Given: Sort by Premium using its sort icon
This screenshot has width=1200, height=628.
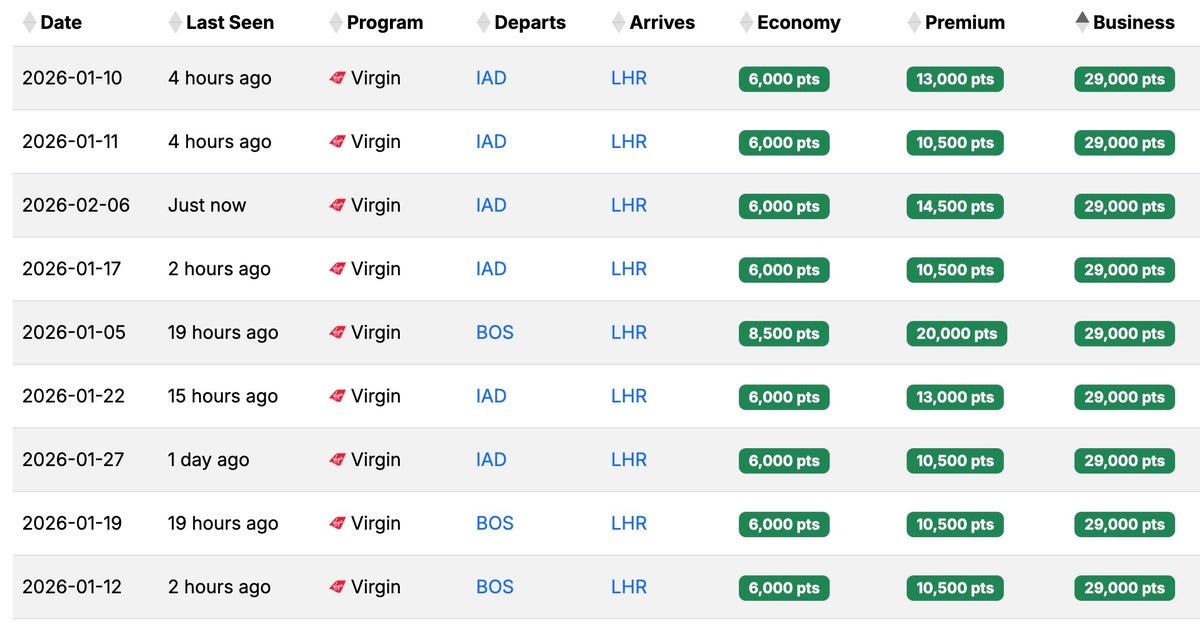Looking at the screenshot, I should pyautogui.click(x=914, y=22).
